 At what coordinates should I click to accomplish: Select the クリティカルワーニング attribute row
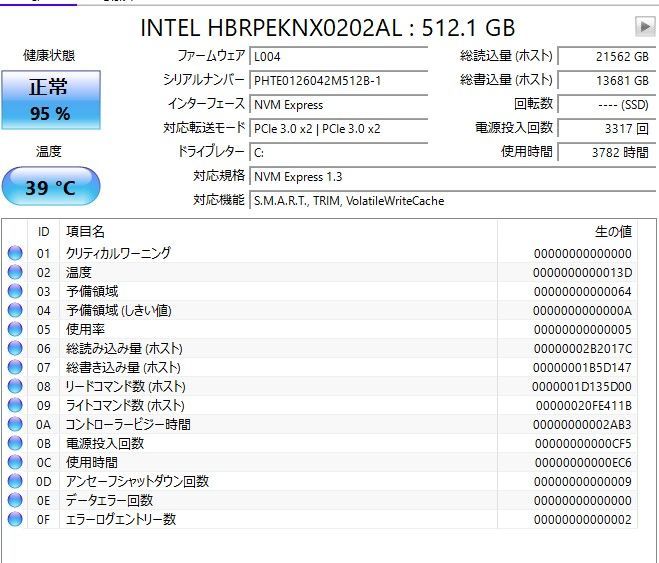coord(322,253)
